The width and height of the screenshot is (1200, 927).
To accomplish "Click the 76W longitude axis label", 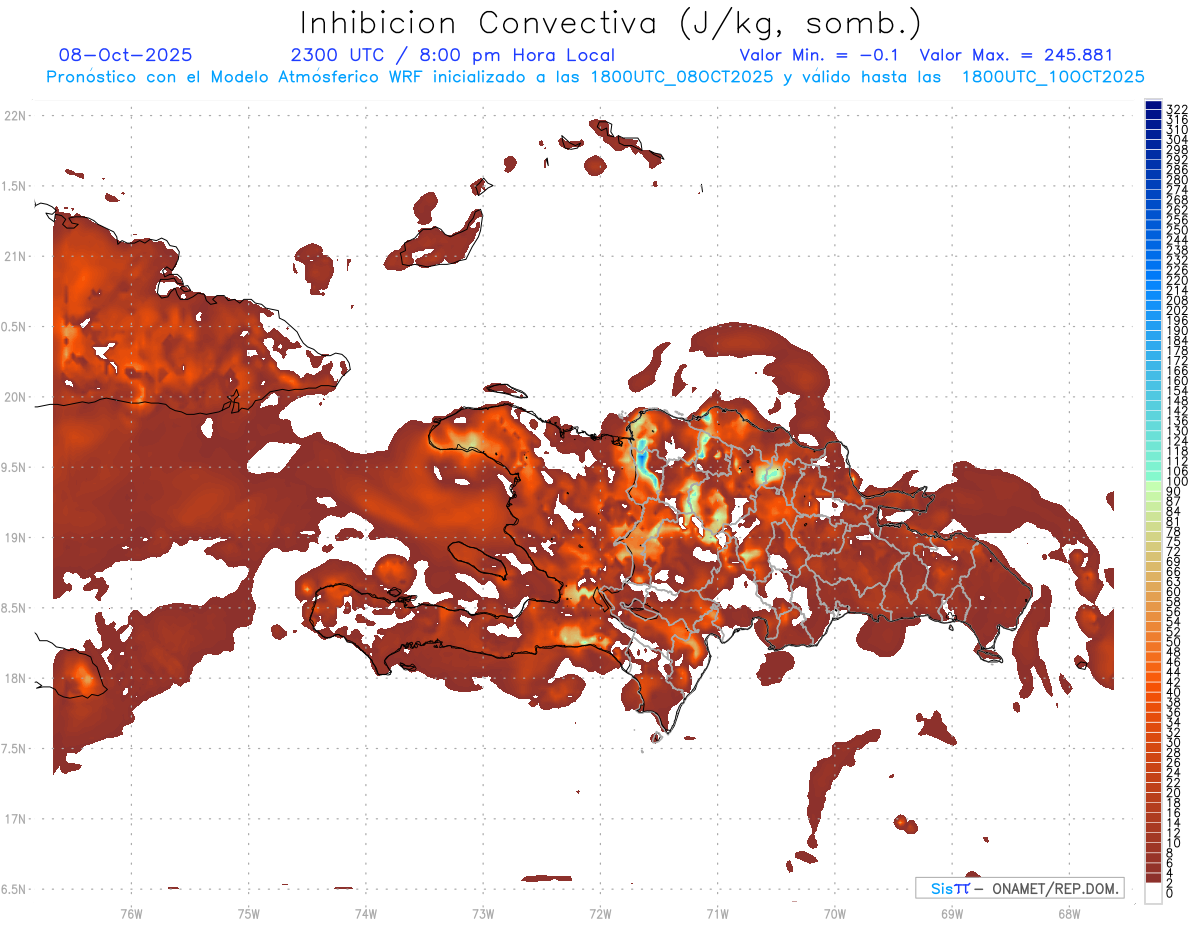I will [x=131, y=913].
